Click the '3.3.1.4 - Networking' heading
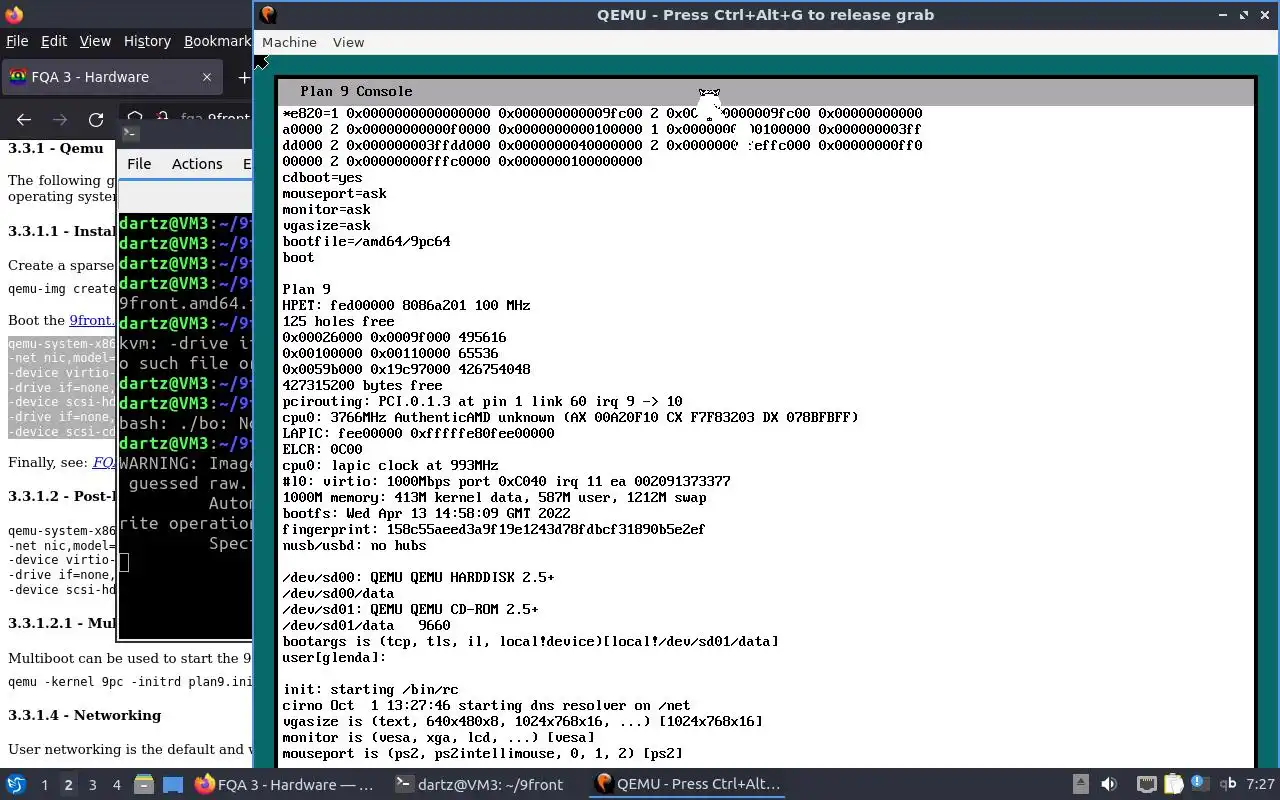 pos(84,715)
